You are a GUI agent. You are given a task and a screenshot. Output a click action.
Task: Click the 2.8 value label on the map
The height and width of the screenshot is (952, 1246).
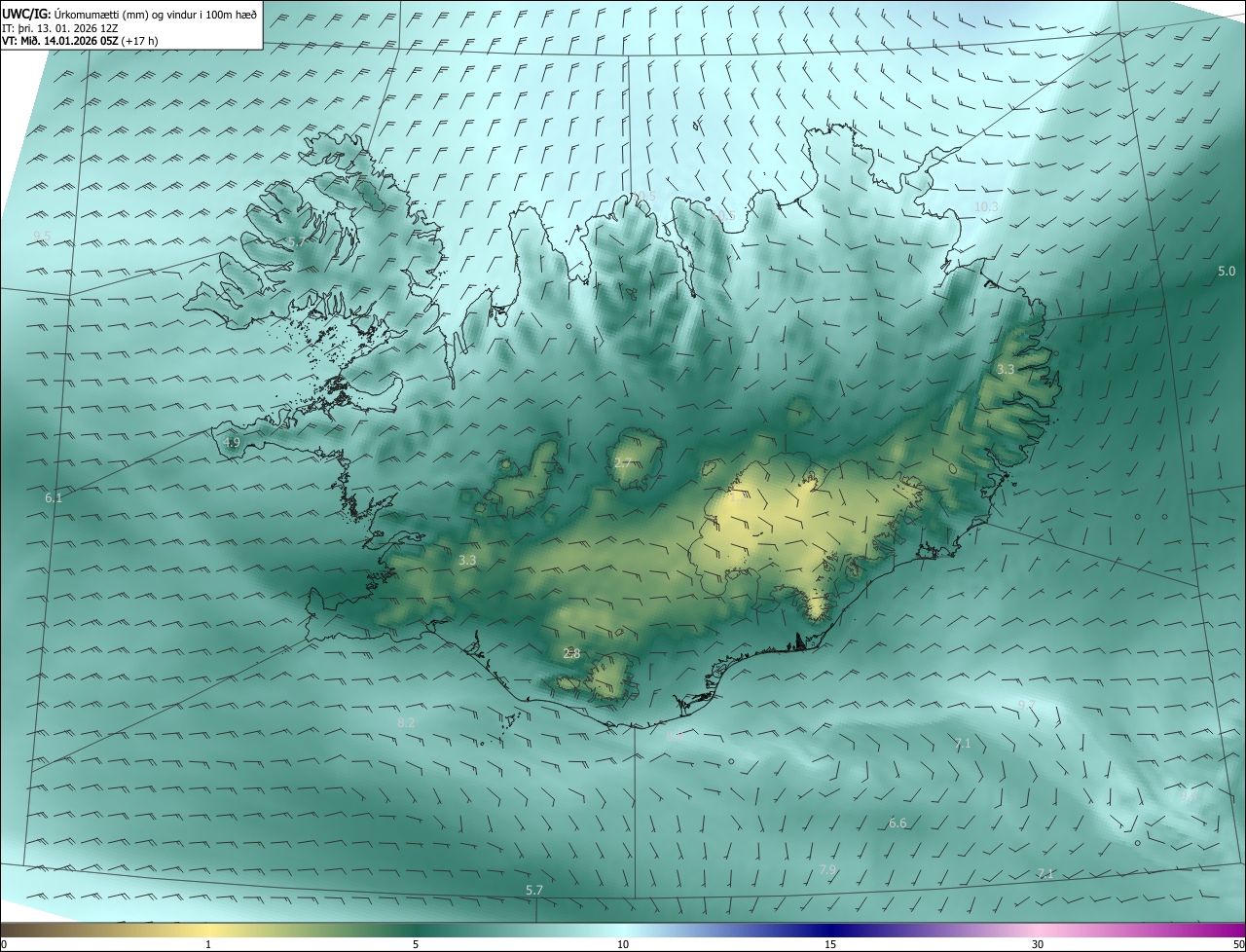(571, 653)
